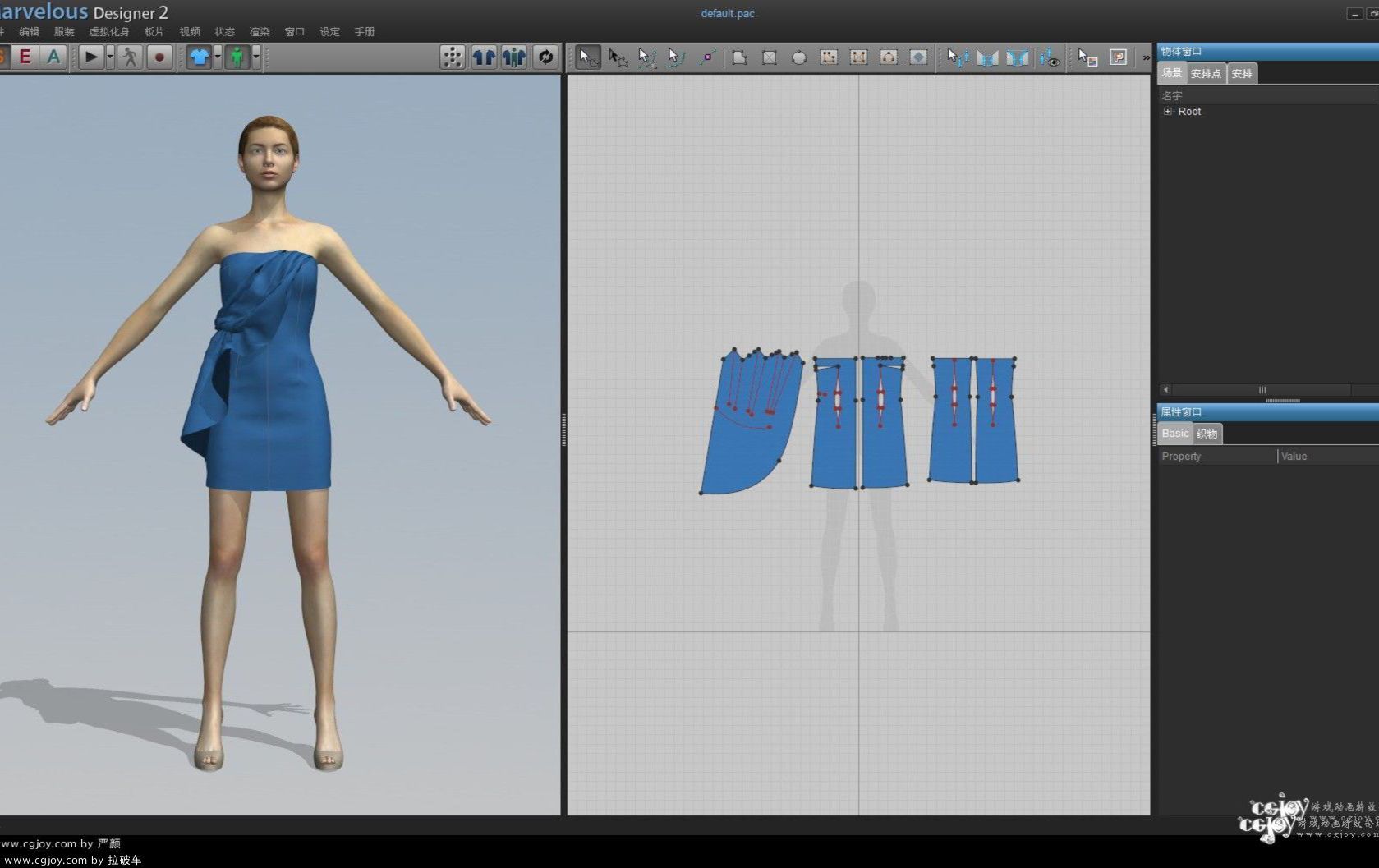Select the transform pattern arrow tool

coord(588,57)
